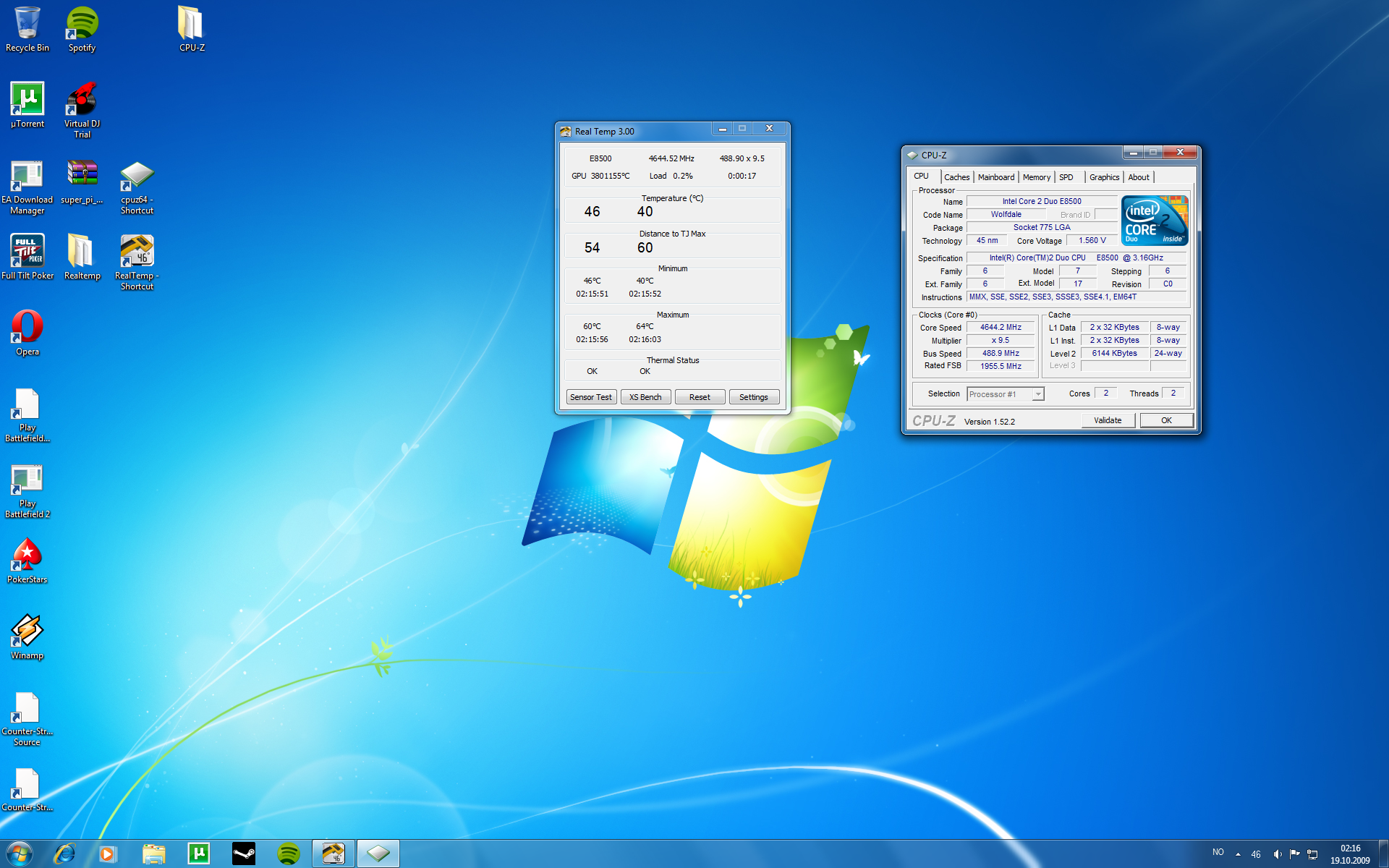Screen dimensions: 1389x868
Task: Switch to Real Temp taskbar button
Action: (334, 854)
